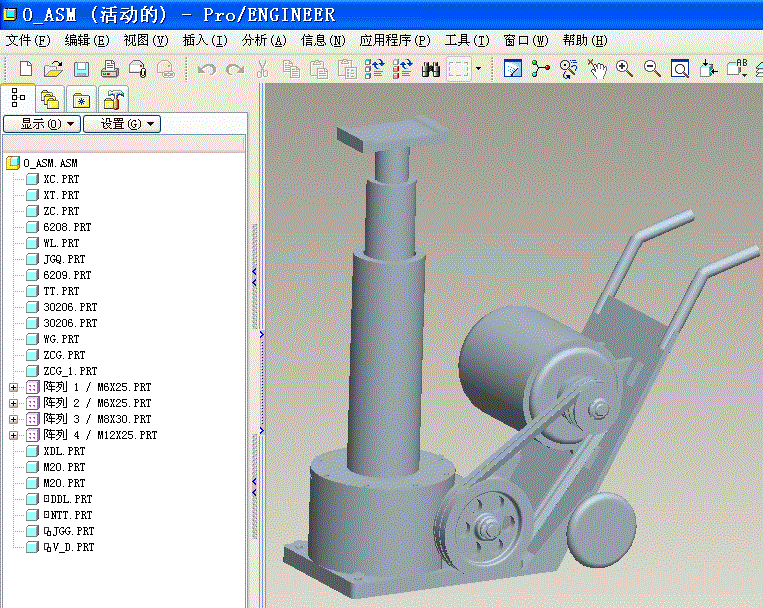The height and width of the screenshot is (608, 763).
Task: Click the Print icon in the toolbar
Action: click(110, 69)
